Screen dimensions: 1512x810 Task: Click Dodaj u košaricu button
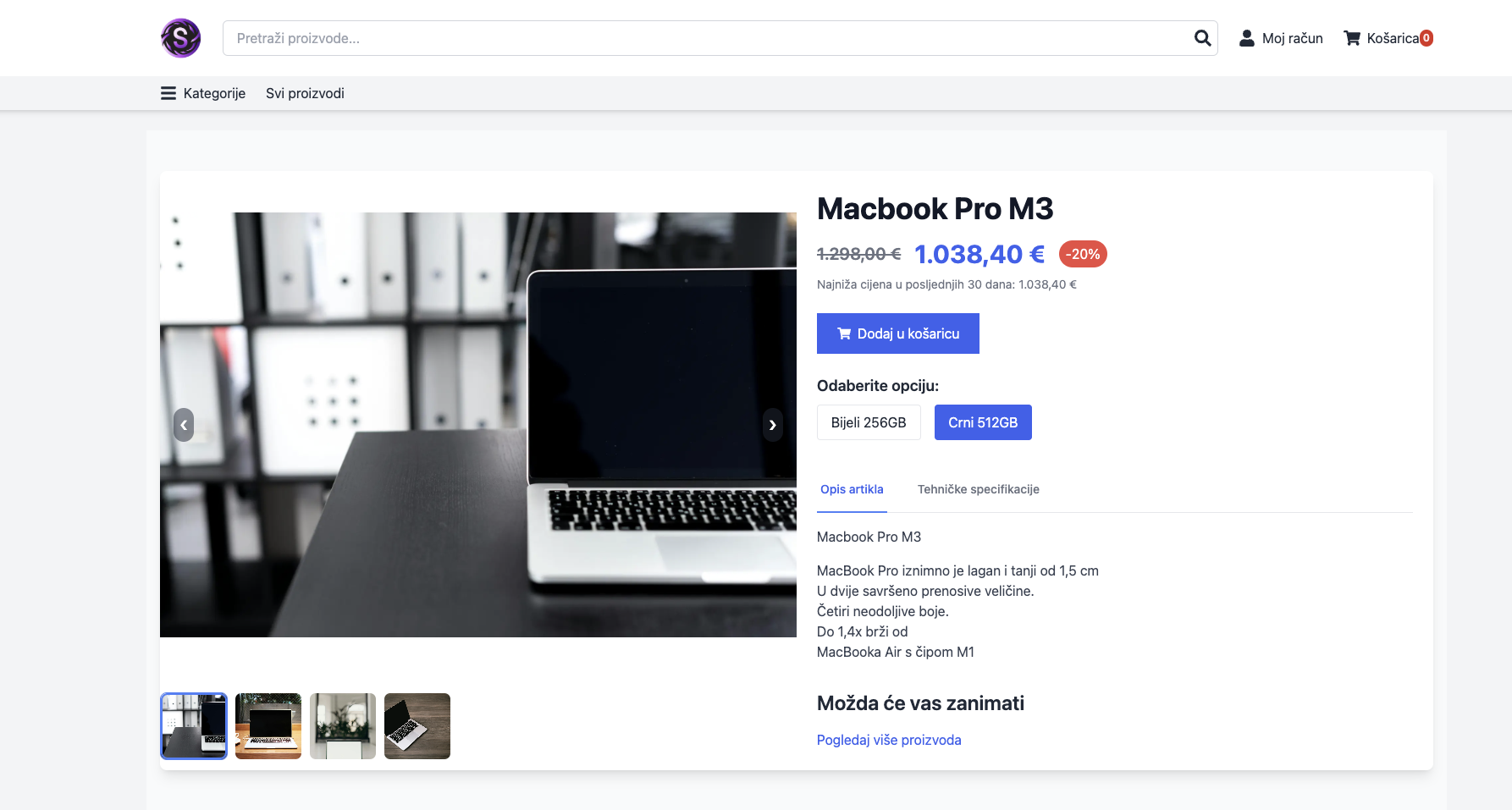pos(898,333)
